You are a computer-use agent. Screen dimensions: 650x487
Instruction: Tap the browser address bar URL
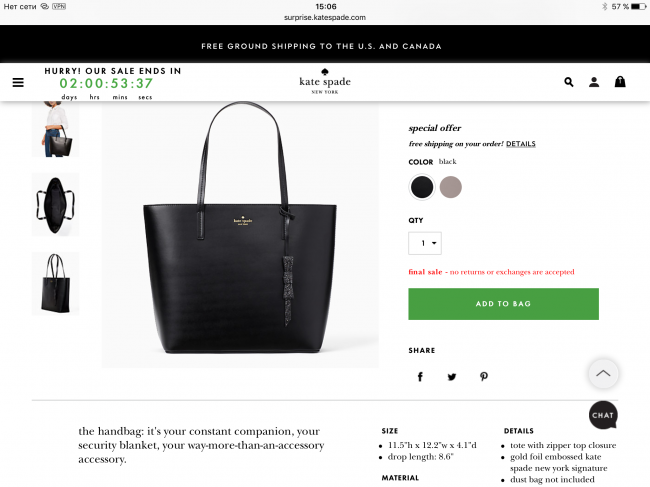(x=325, y=17)
